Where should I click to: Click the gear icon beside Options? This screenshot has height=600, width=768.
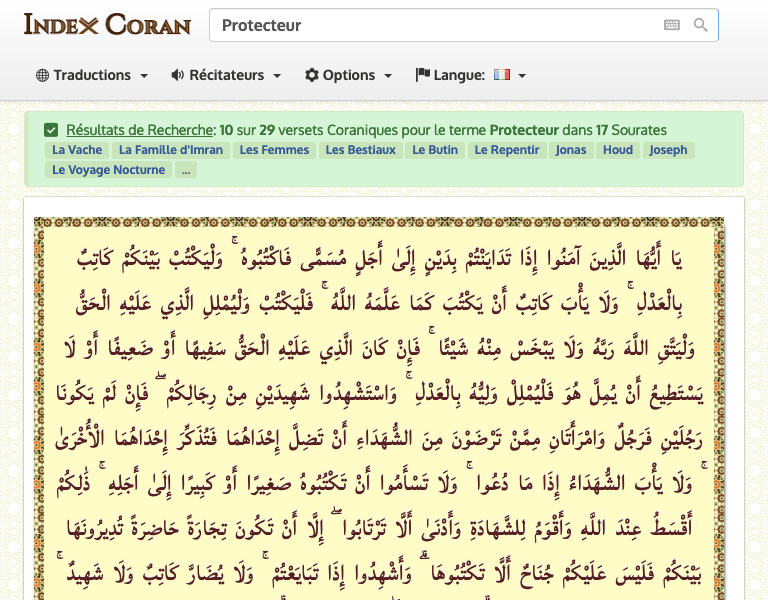coord(312,75)
